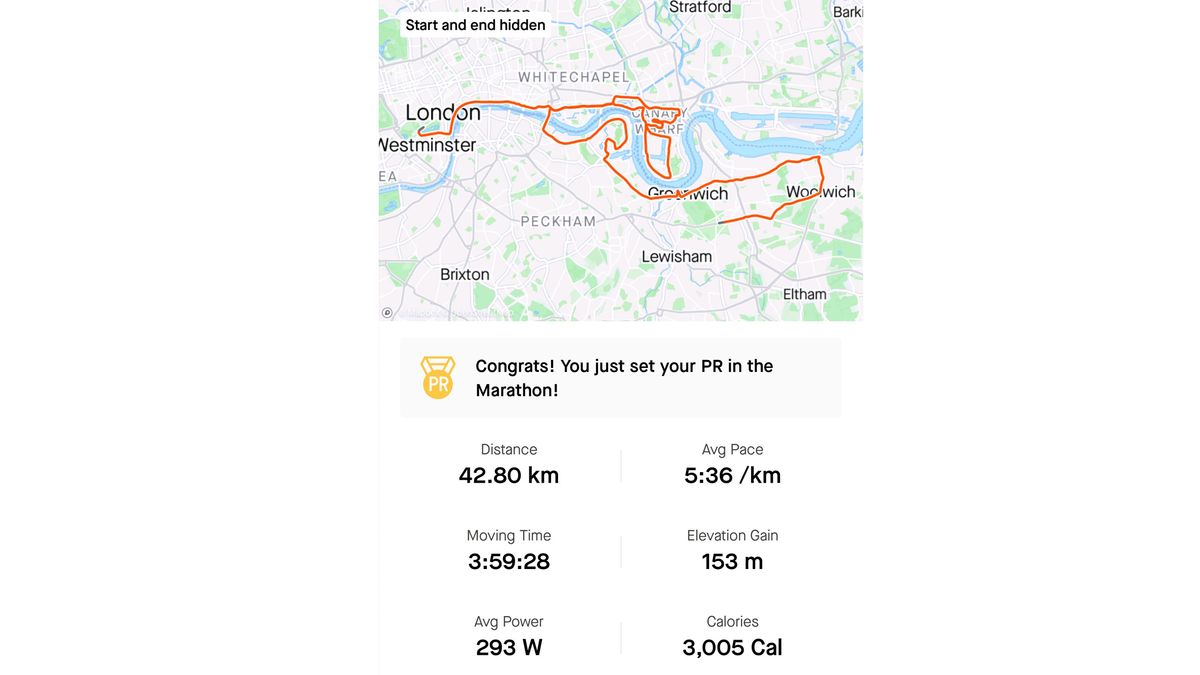The height and width of the screenshot is (675, 1200).
Task: Open the Congrats PR notification message
Action: click(624, 377)
